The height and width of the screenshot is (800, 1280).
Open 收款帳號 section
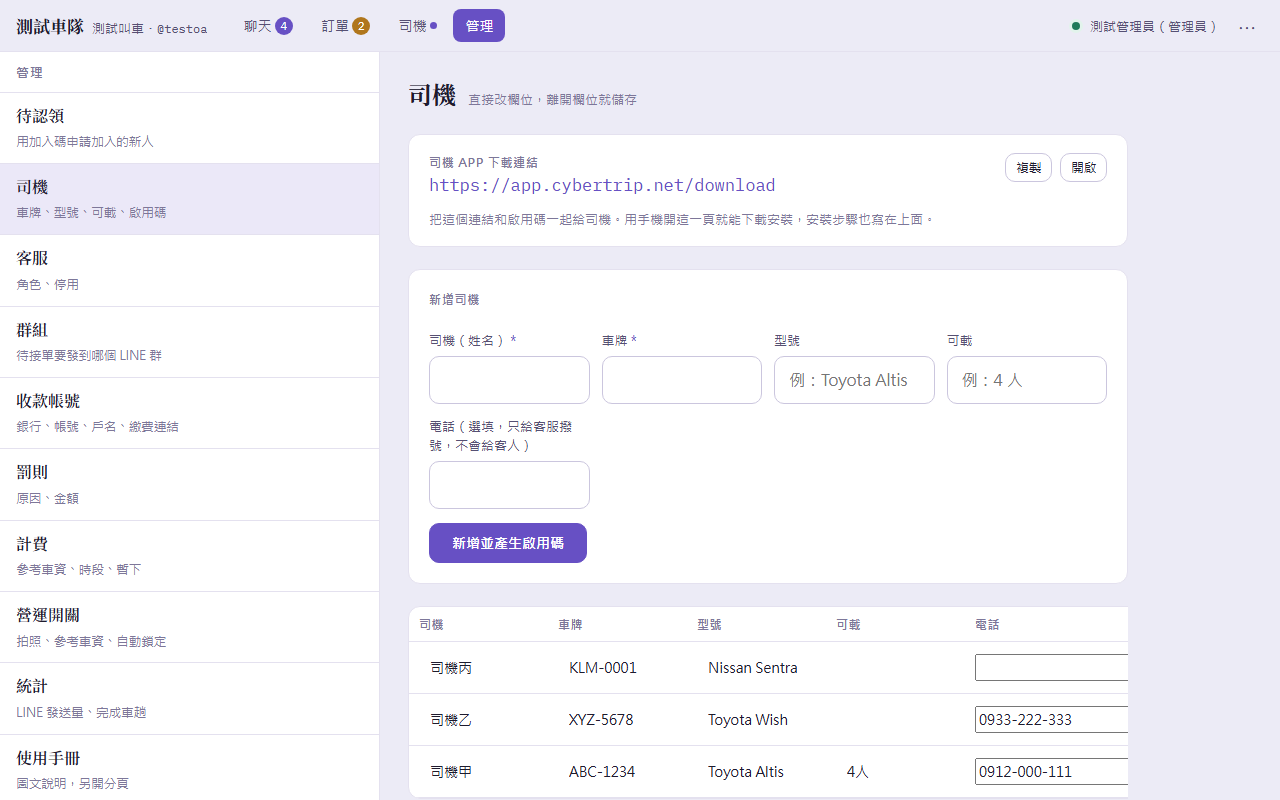[x=190, y=413]
